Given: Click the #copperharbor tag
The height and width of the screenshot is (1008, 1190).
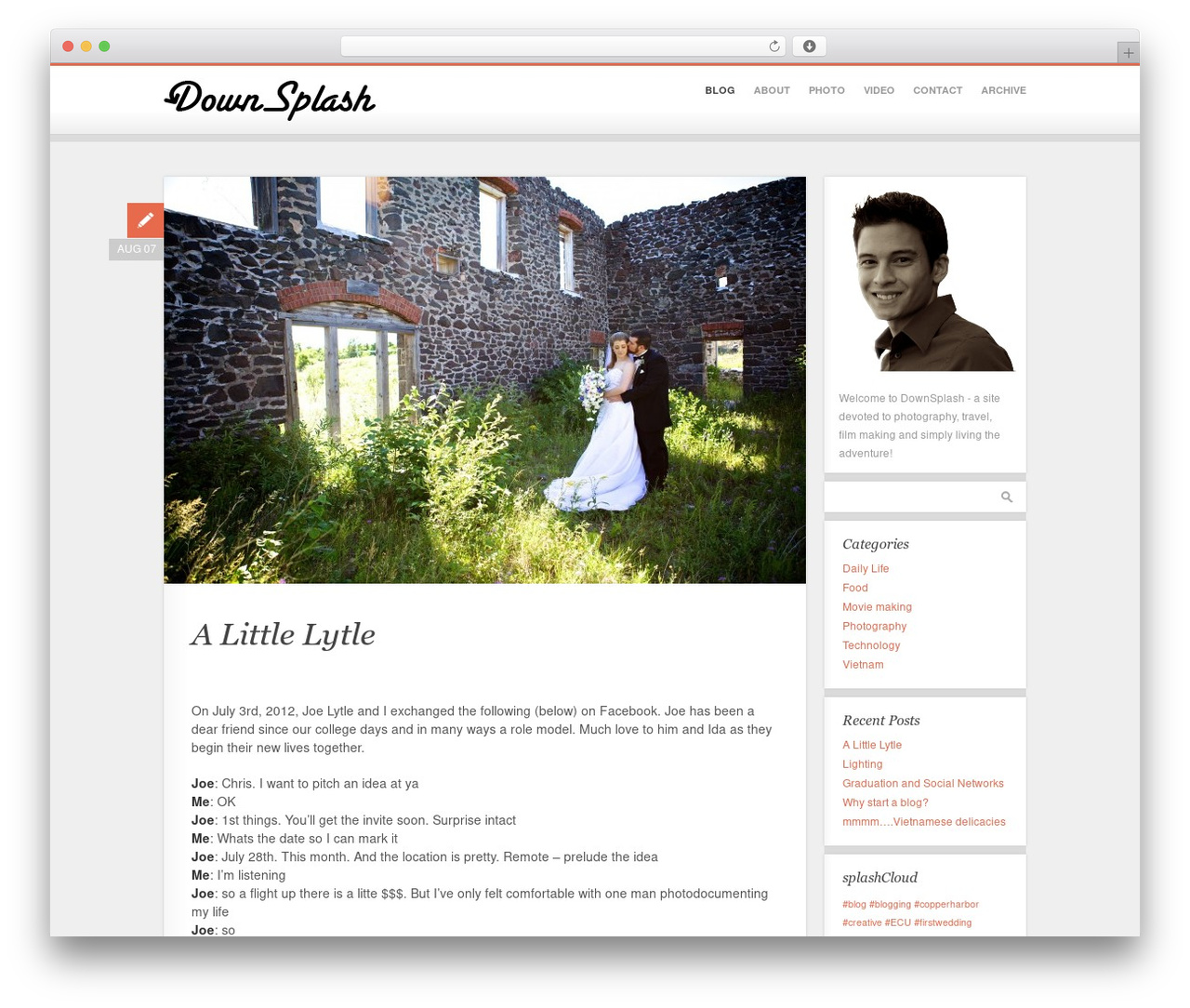Looking at the screenshot, I should click(946, 904).
